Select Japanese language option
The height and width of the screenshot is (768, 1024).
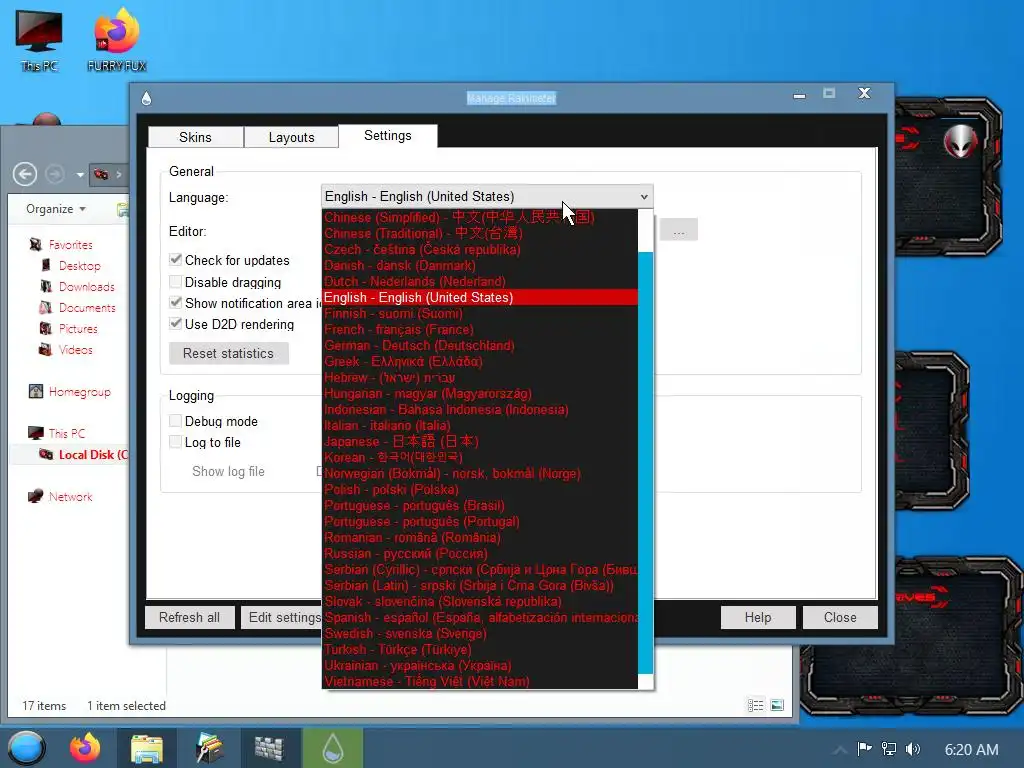(x=480, y=441)
